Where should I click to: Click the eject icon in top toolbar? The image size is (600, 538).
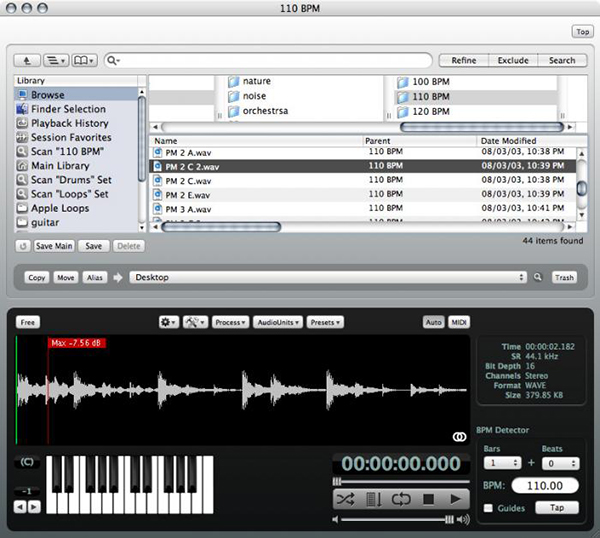pos(26,60)
